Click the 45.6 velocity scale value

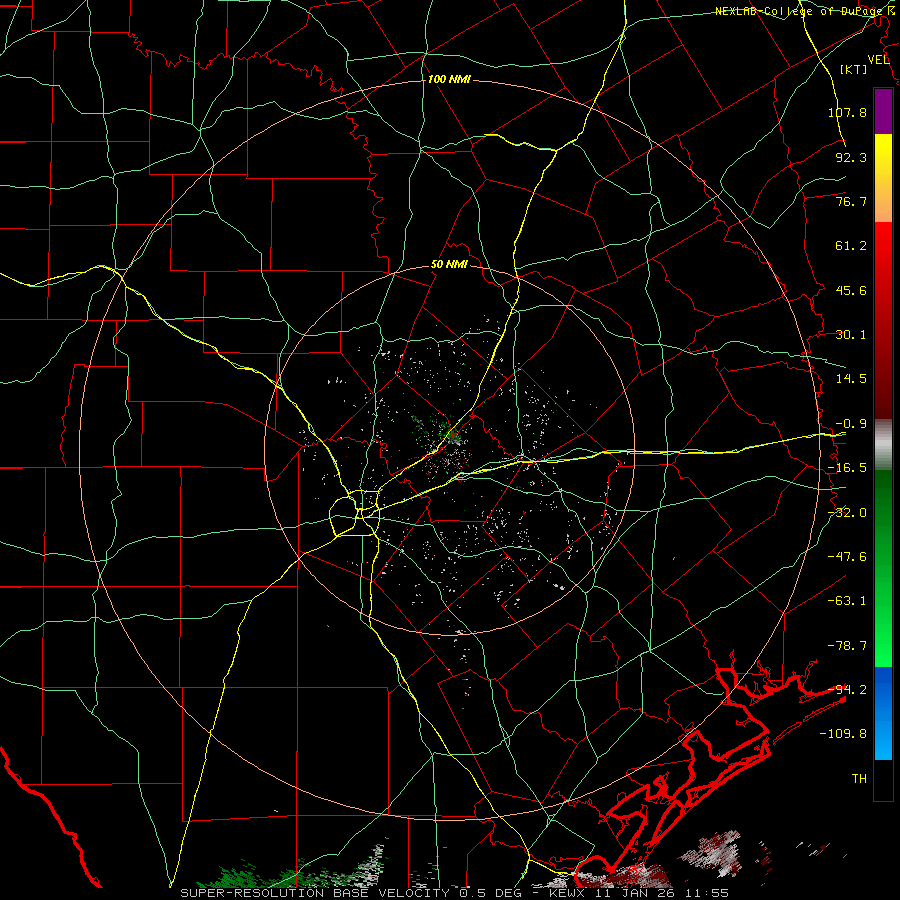[851, 290]
